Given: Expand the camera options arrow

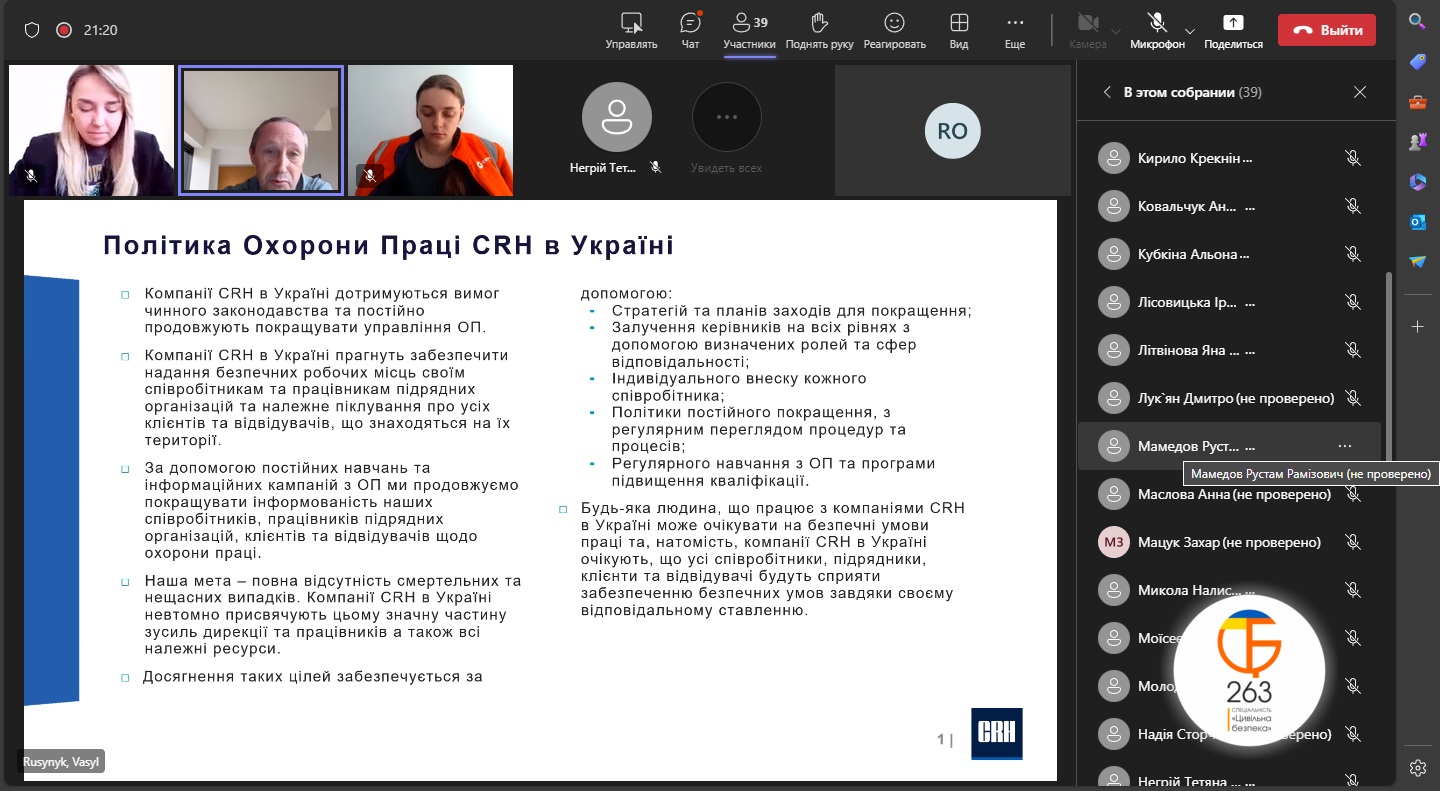Looking at the screenshot, I should 1116,30.
